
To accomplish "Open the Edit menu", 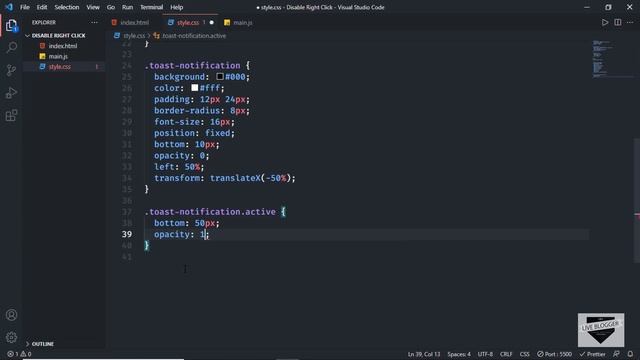I will (x=42, y=7).
